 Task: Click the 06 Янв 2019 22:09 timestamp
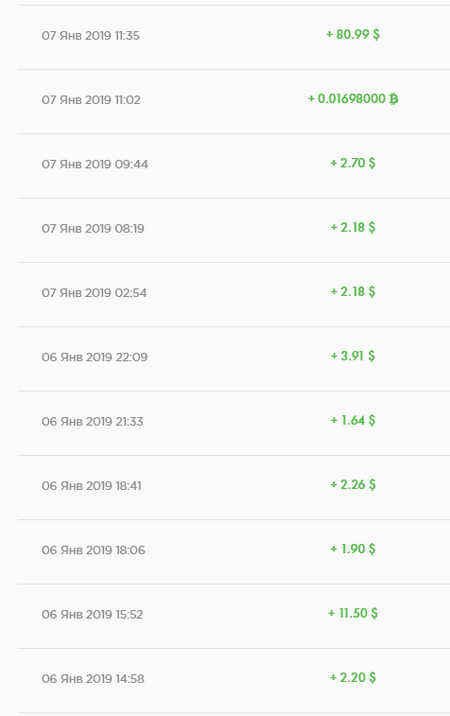(x=95, y=358)
